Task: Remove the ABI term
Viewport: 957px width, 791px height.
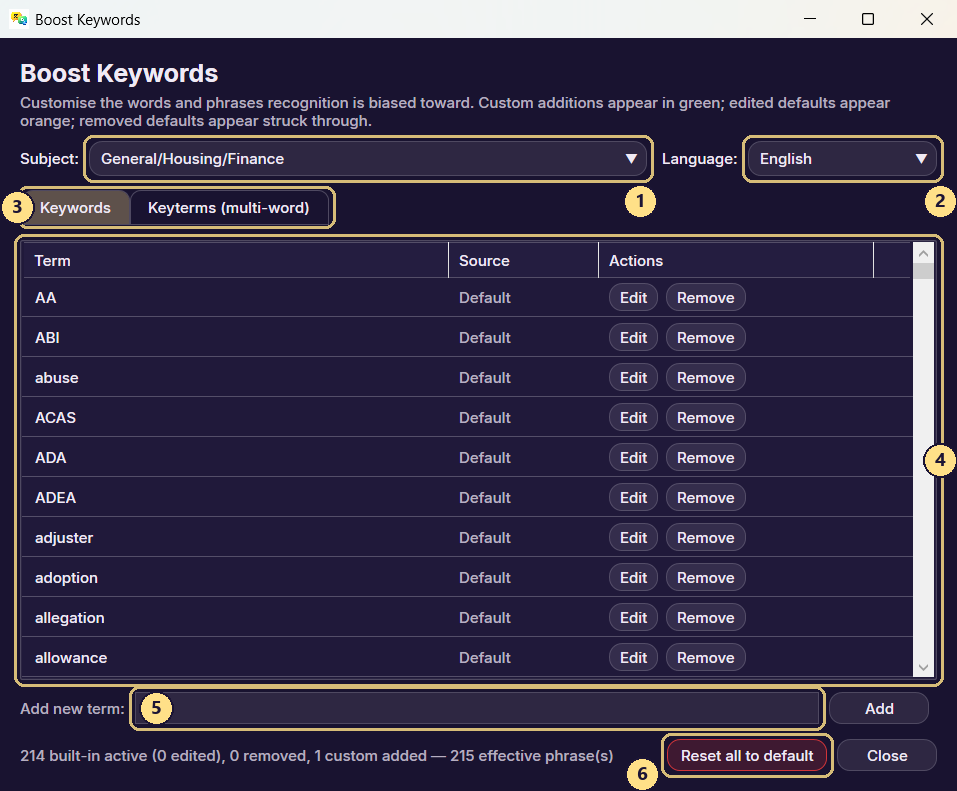Action: click(x=706, y=338)
